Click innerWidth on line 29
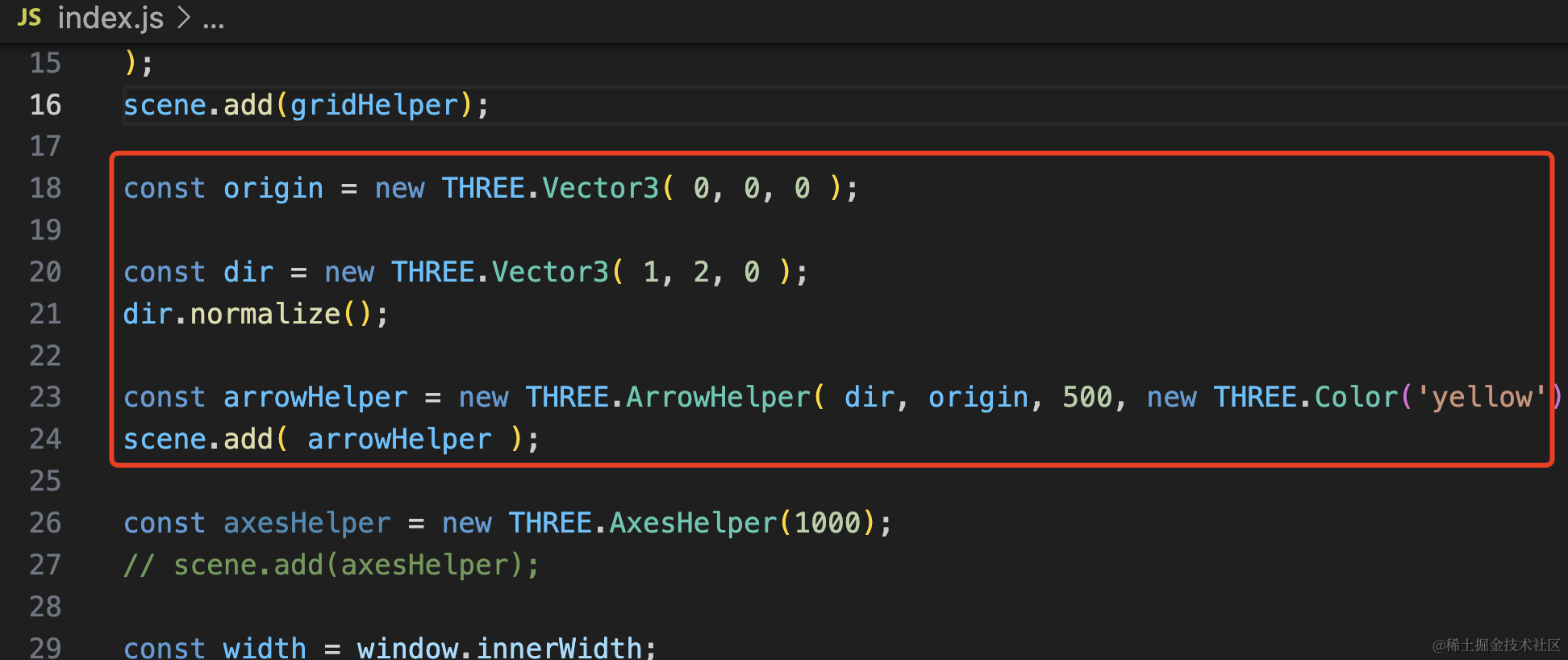 [559, 648]
